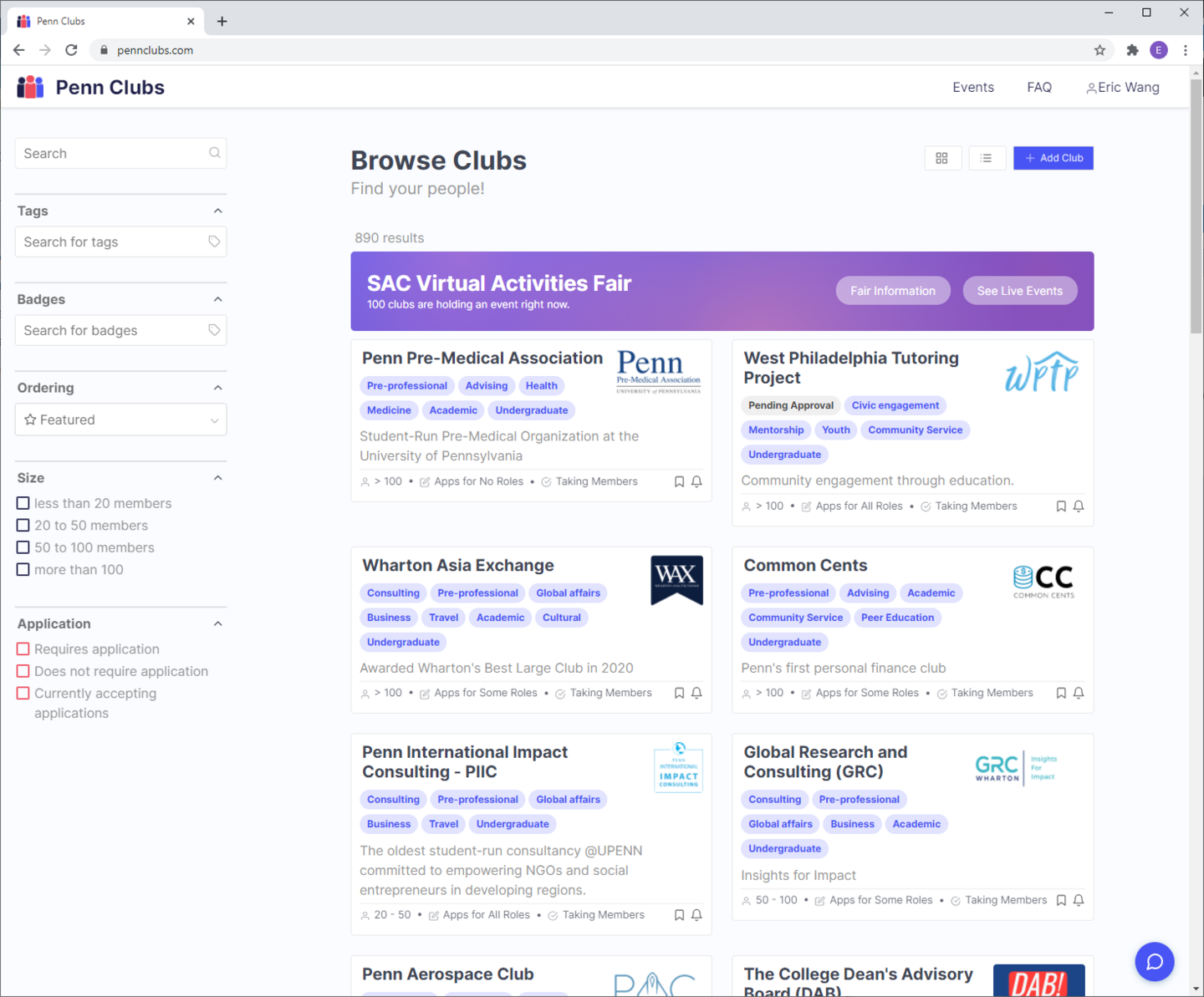Image resolution: width=1204 pixels, height=997 pixels.
Task: Click the WPTP club logo thumbnail
Action: [x=1042, y=372]
